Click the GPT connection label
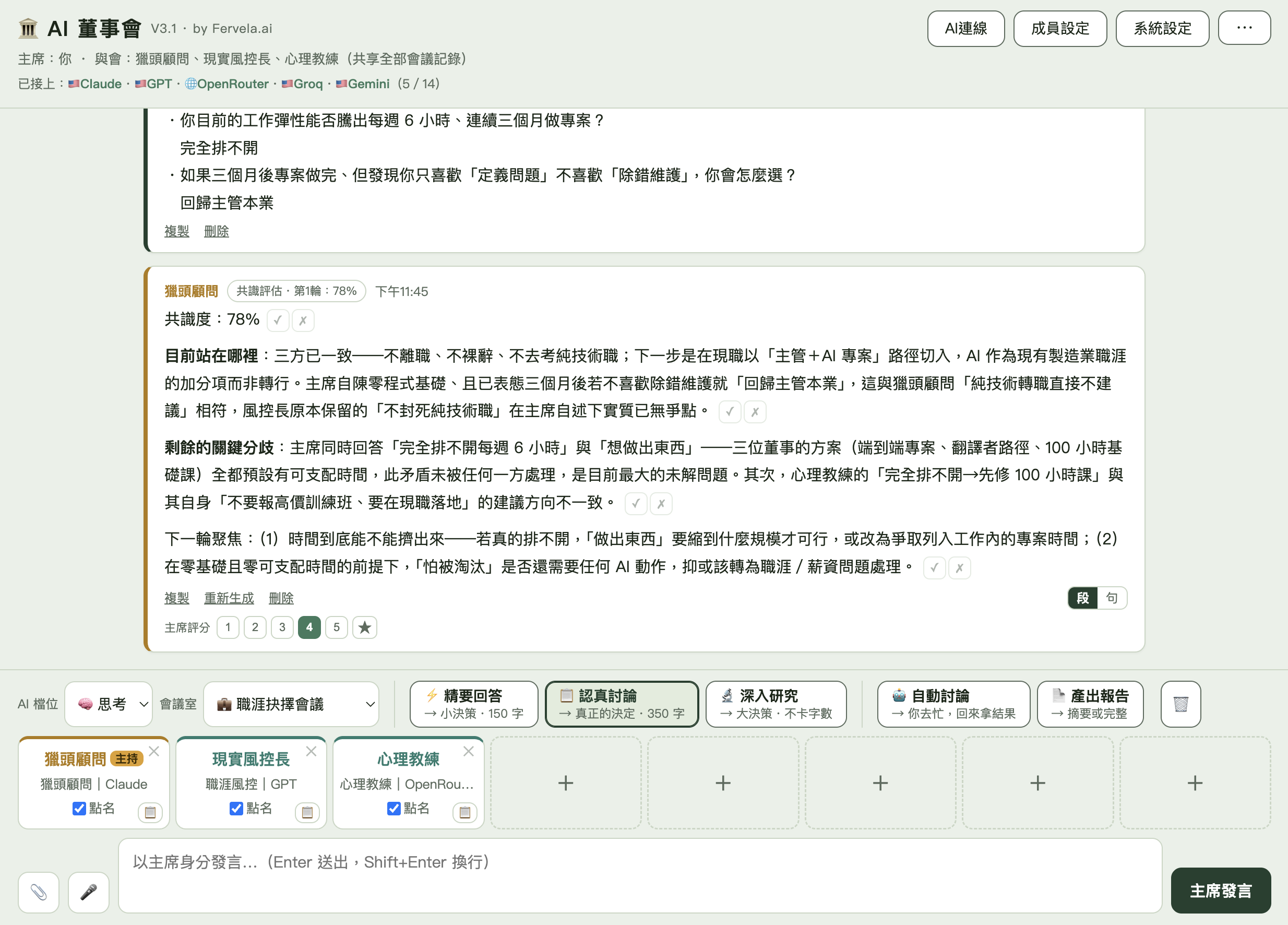Image resolution: width=1288 pixels, height=925 pixels. pyautogui.click(x=153, y=84)
